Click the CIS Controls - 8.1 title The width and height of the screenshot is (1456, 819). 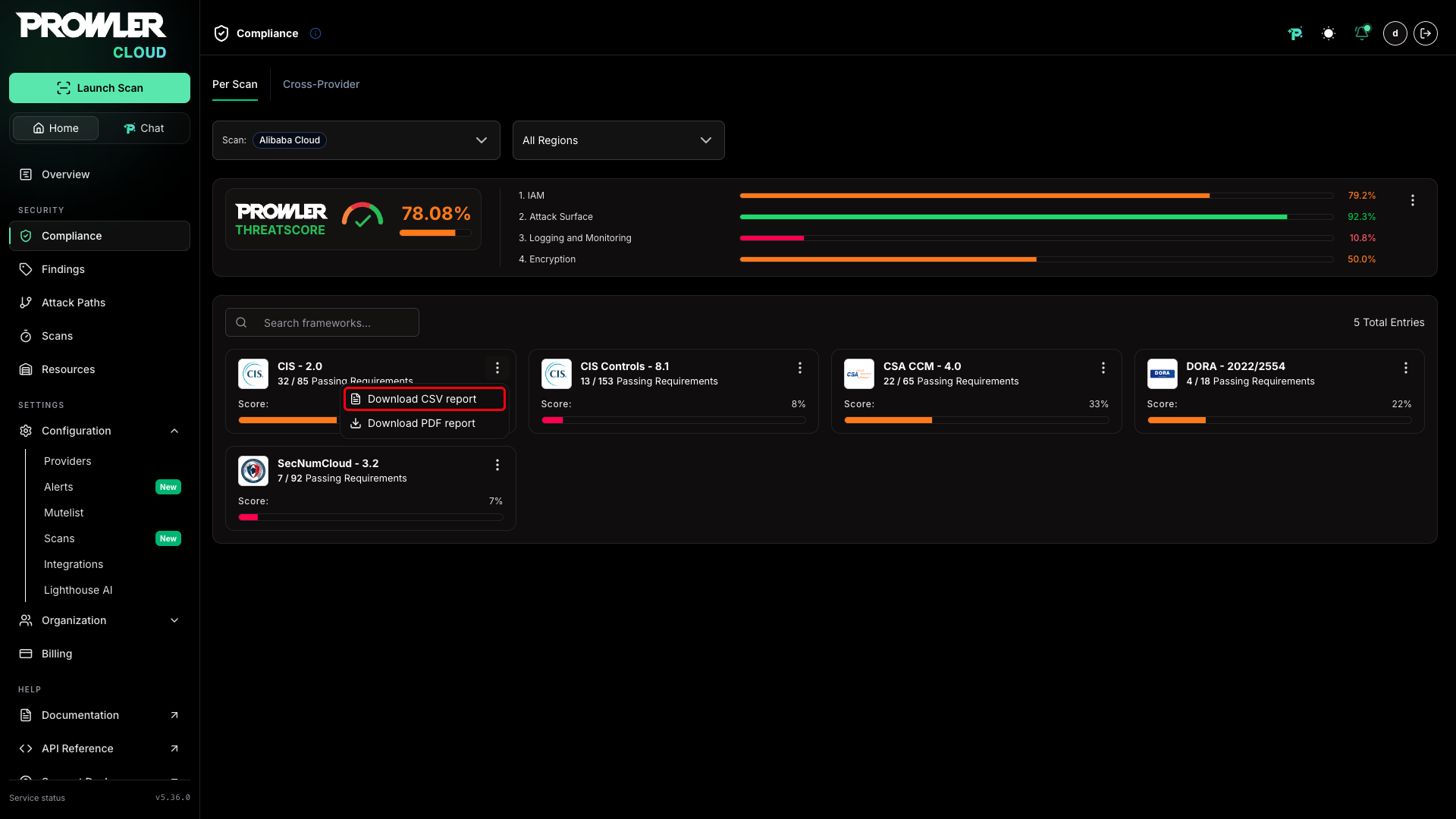(625, 366)
